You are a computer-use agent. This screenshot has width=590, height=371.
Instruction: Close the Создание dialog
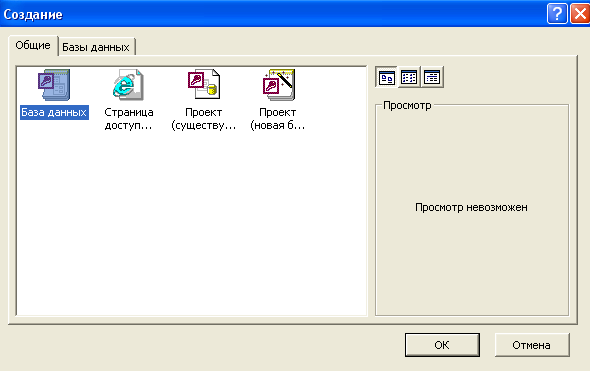pyautogui.click(x=580, y=14)
